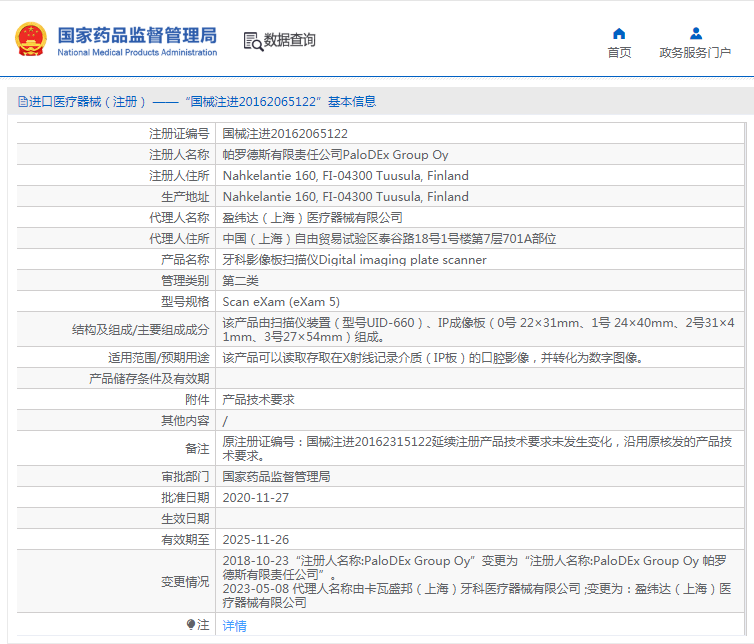
Task: Select expiry date 2025-11-26
Action: coord(256,540)
